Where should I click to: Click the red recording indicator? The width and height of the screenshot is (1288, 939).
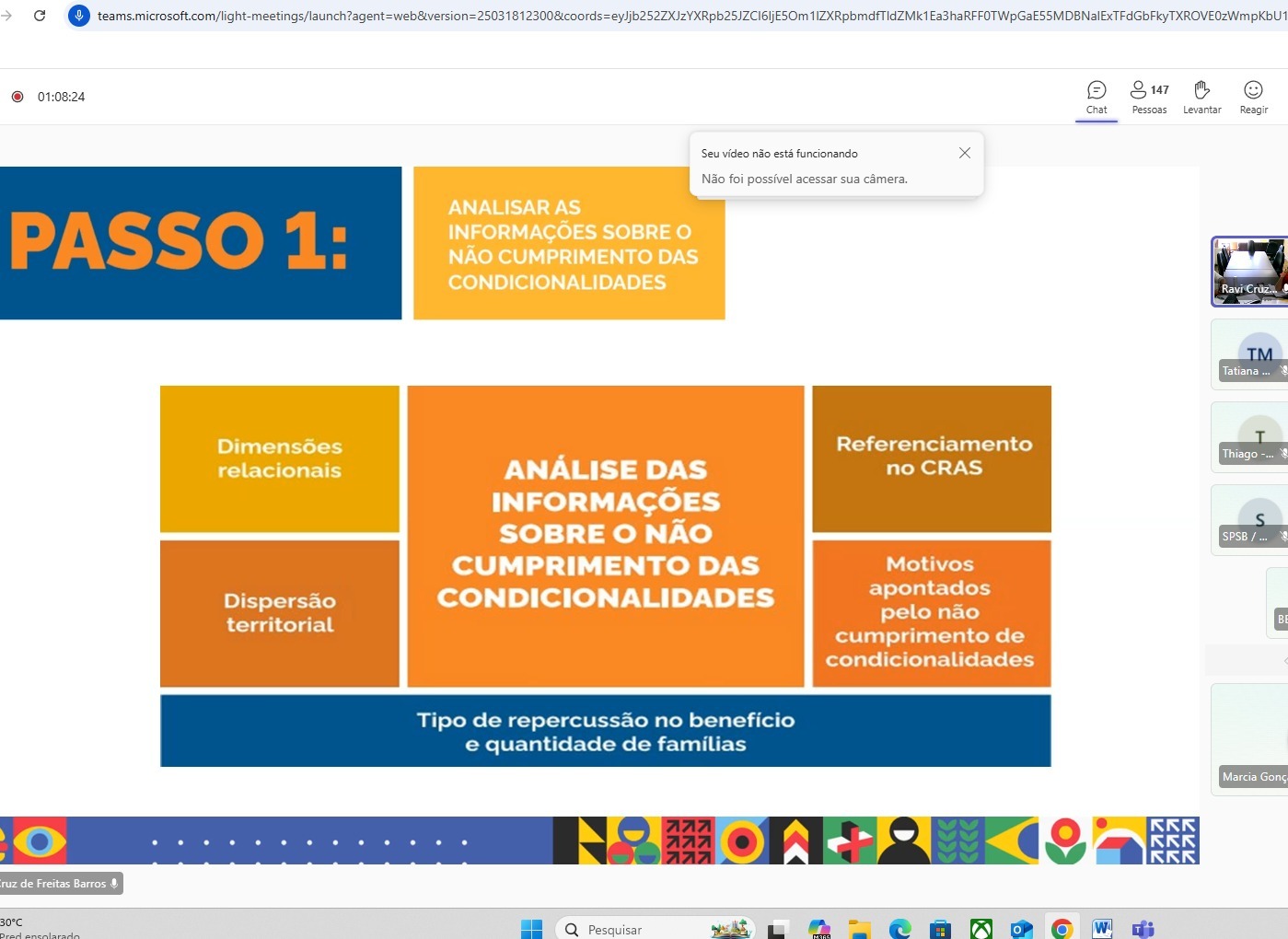[17, 97]
